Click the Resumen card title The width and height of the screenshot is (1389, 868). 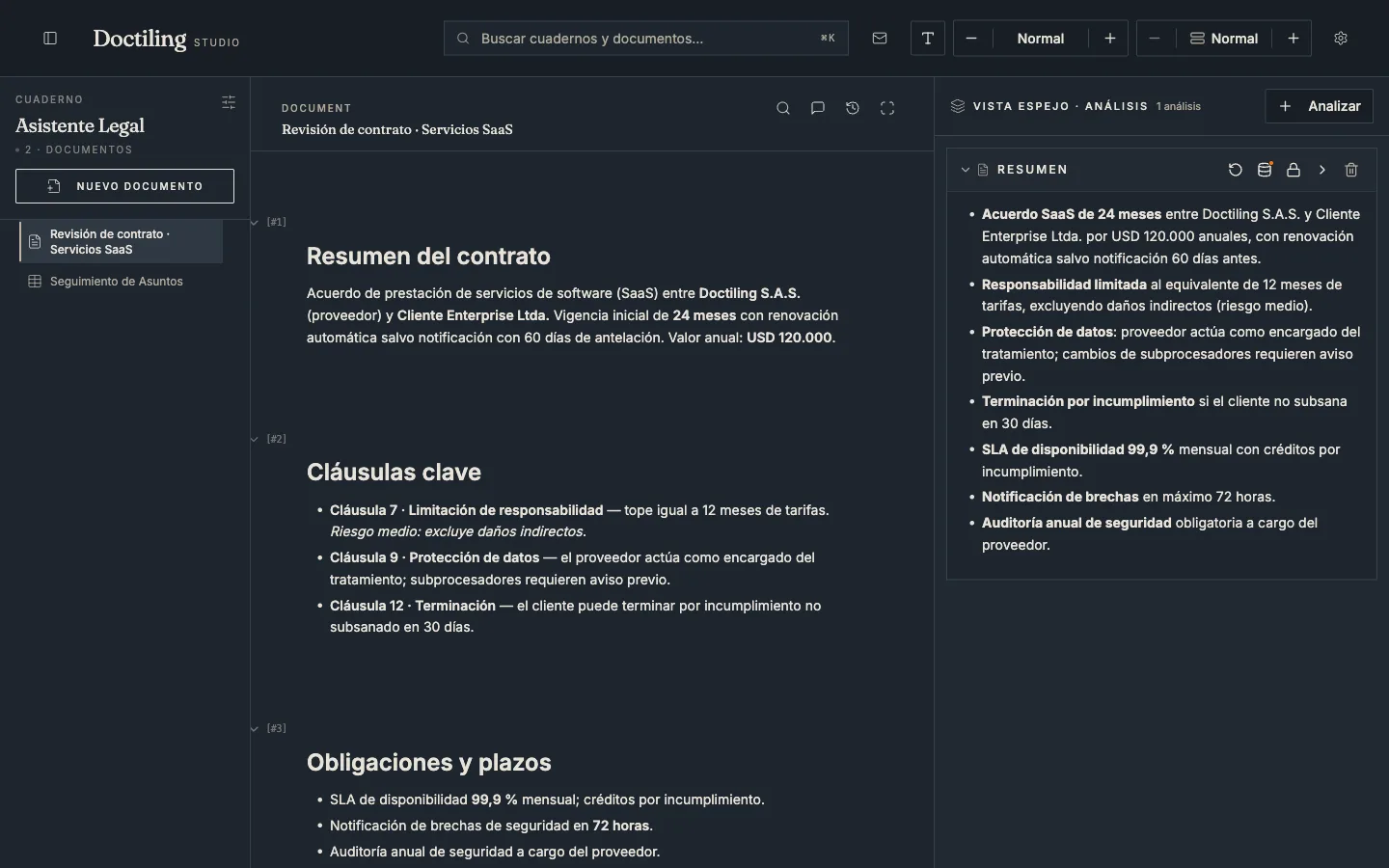tap(1032, 170)
